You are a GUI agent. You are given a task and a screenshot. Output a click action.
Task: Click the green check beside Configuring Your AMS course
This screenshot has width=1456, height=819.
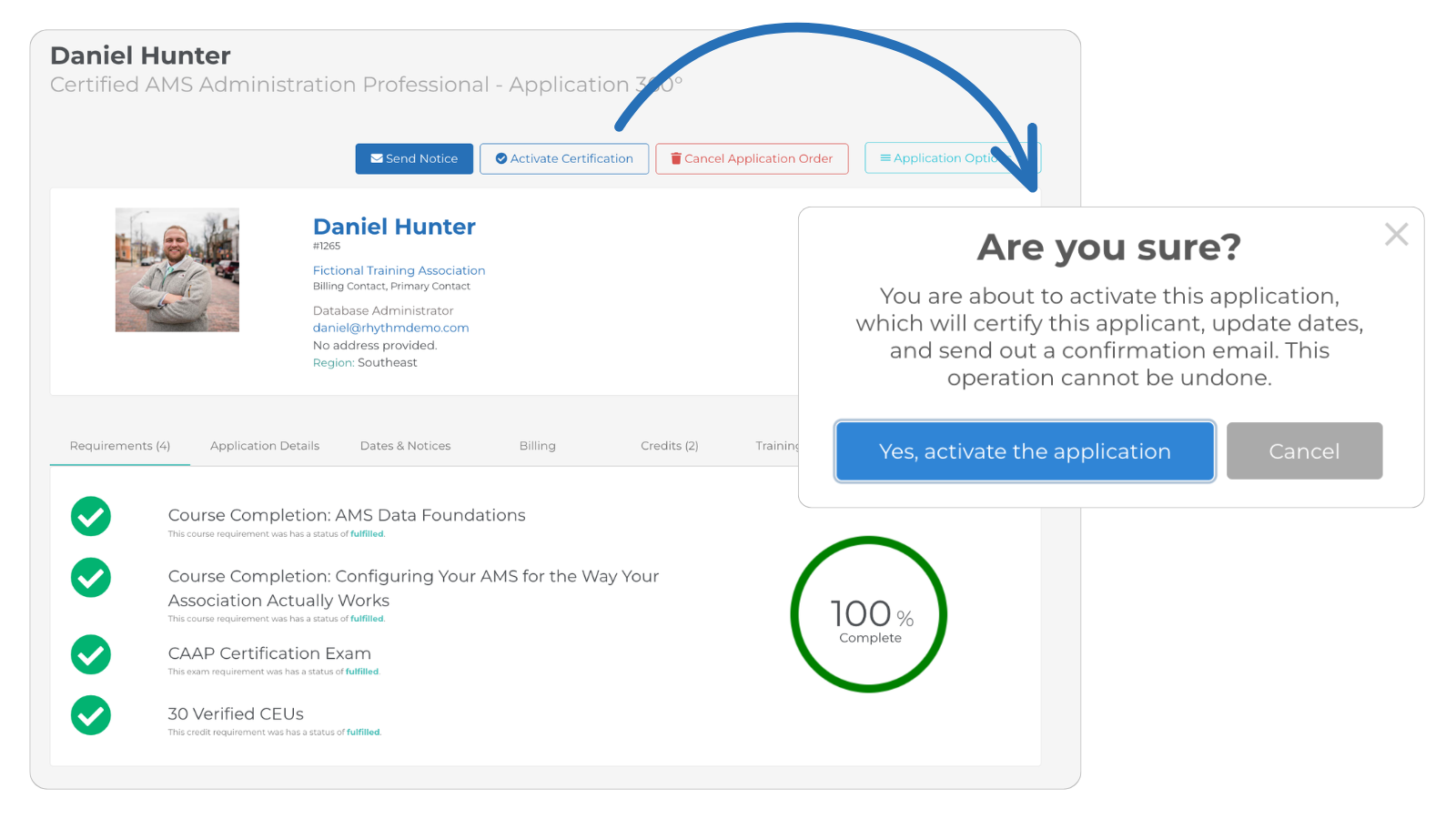[x=90, y=578]
